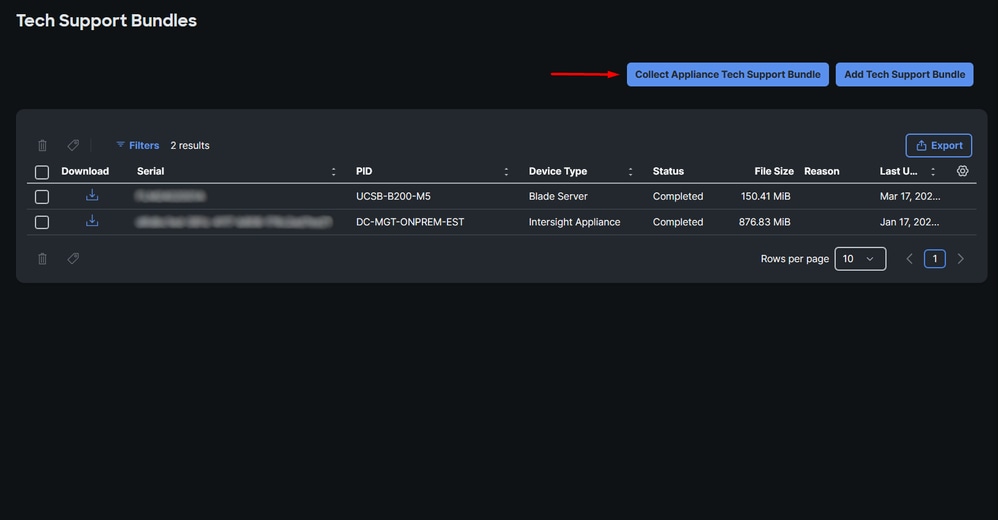Download the UCSB-B200-M5 bundle
The width and height of the screenshot is (998, 520).
(x=92, y=195)
